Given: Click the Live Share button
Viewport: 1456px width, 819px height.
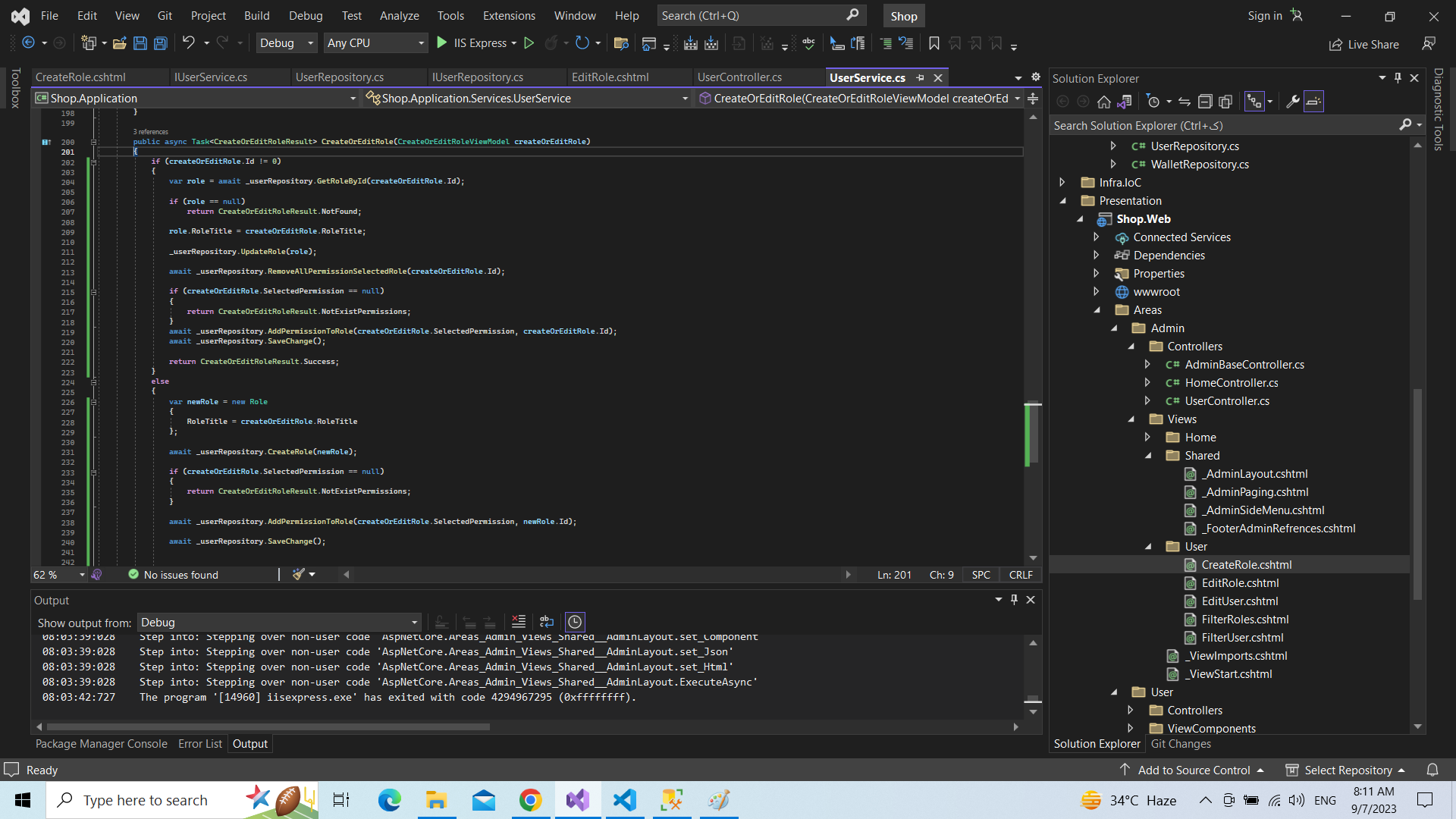Looking at the screenshot, I should (1364, 44).
